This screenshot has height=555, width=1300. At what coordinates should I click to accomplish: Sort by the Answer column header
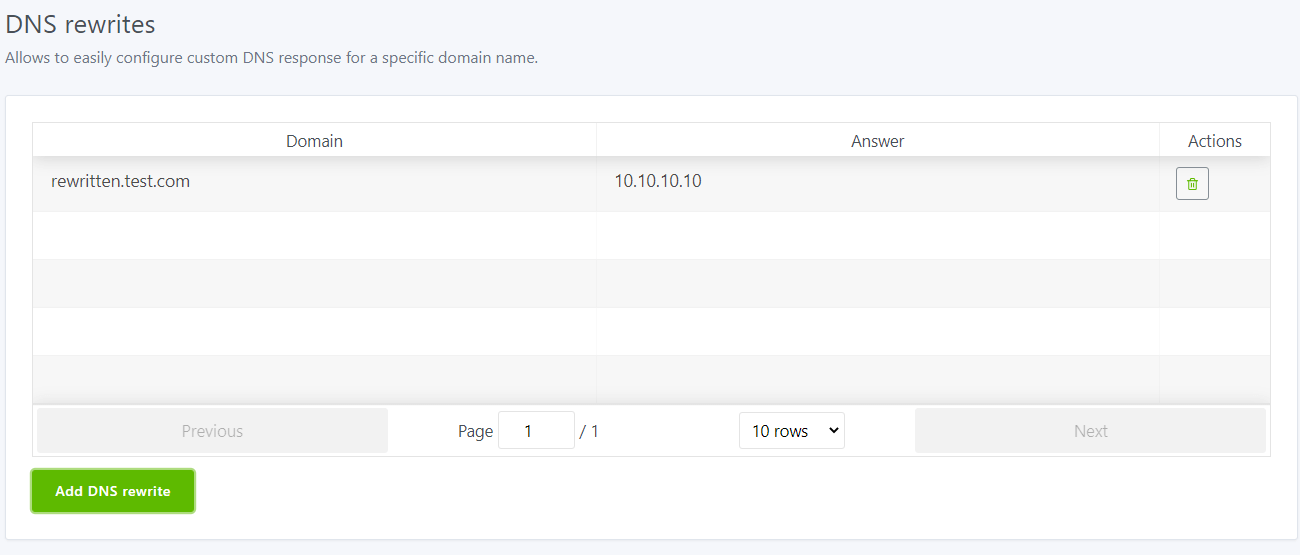click(x=877, y=141)
